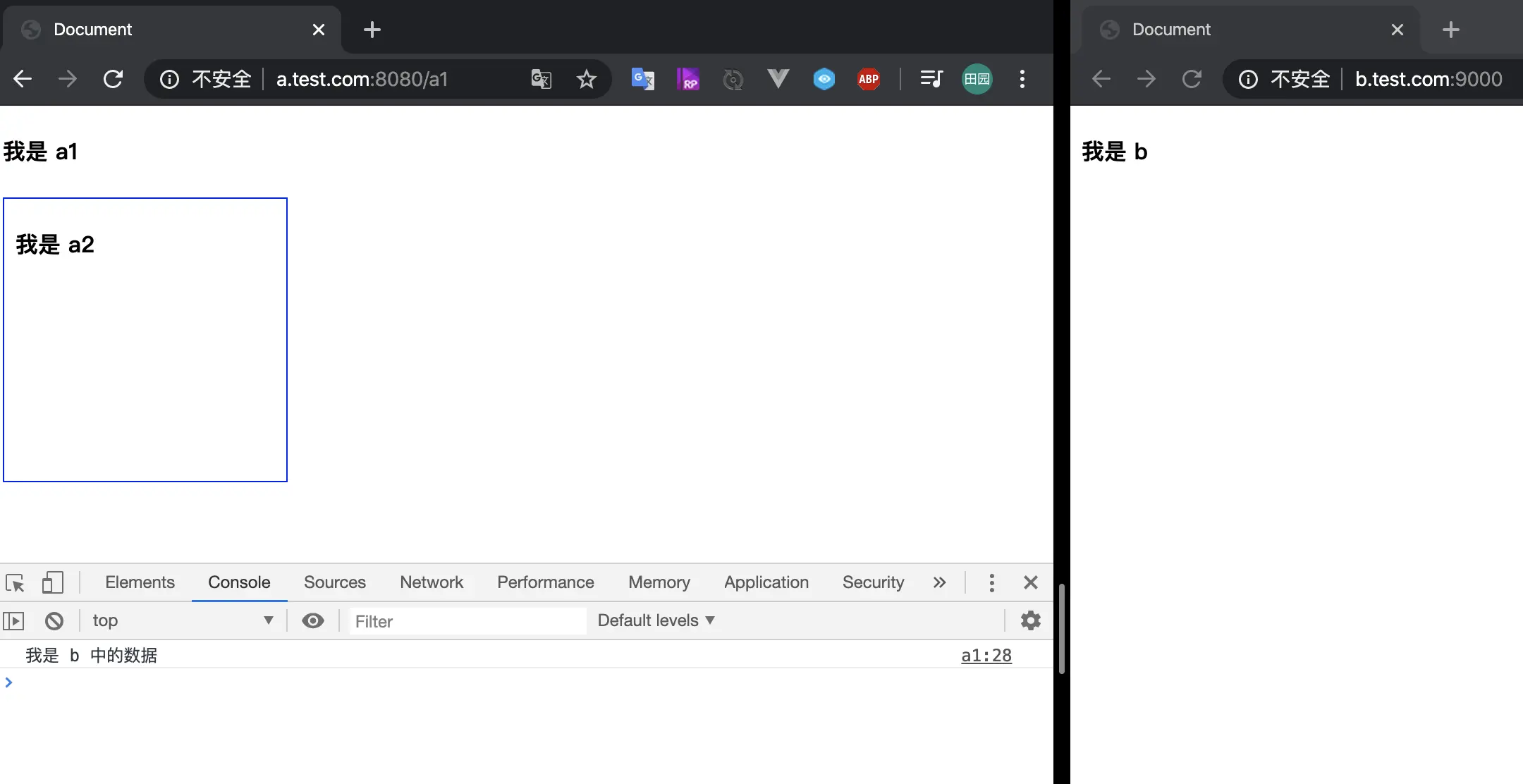Toggle the device toolbar icon
This screenshot has width=1523, height=784.
tap(53, 583)
